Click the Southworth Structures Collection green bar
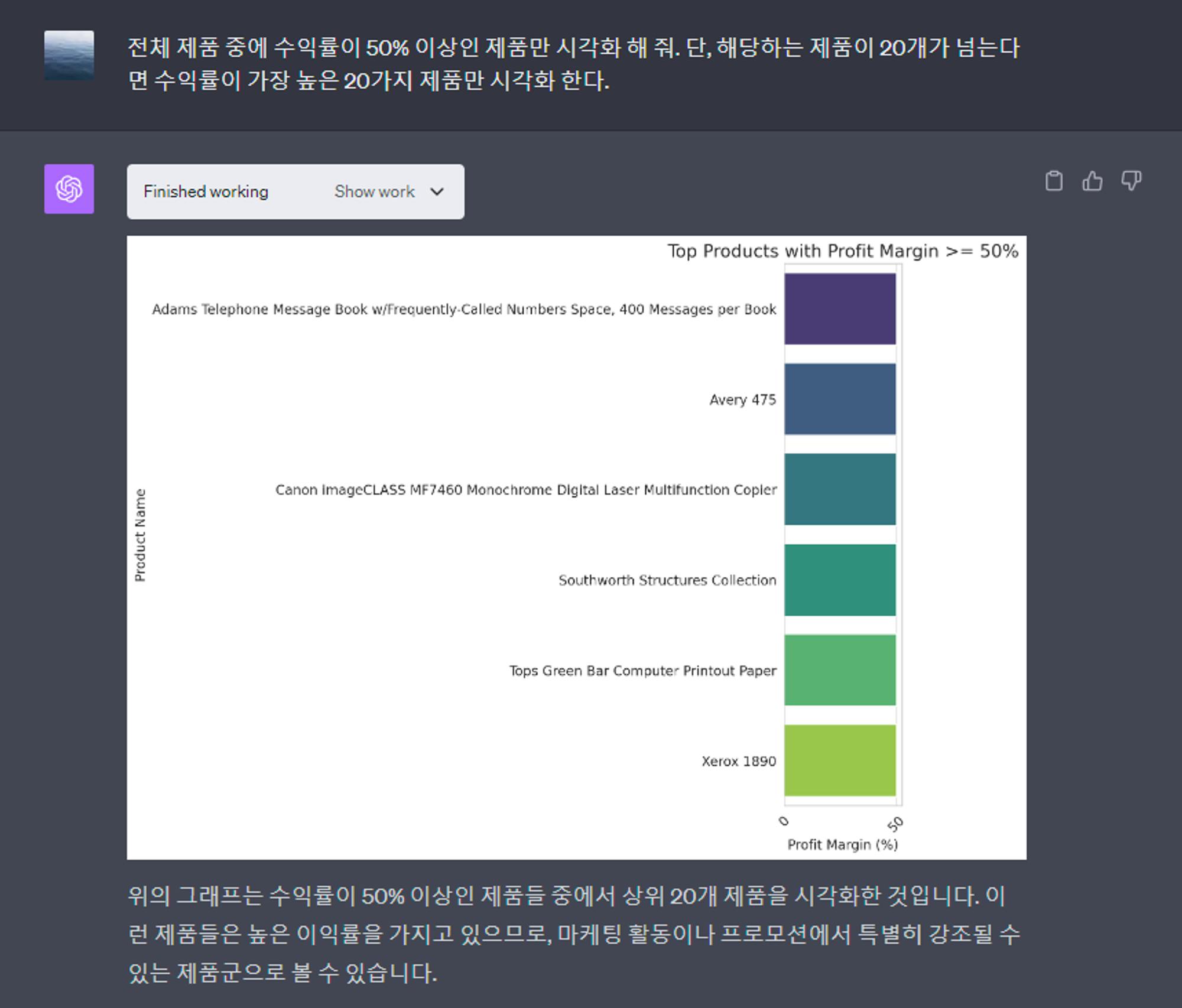Viewport: 1182px width, 1008px height. tap(840, 580)
